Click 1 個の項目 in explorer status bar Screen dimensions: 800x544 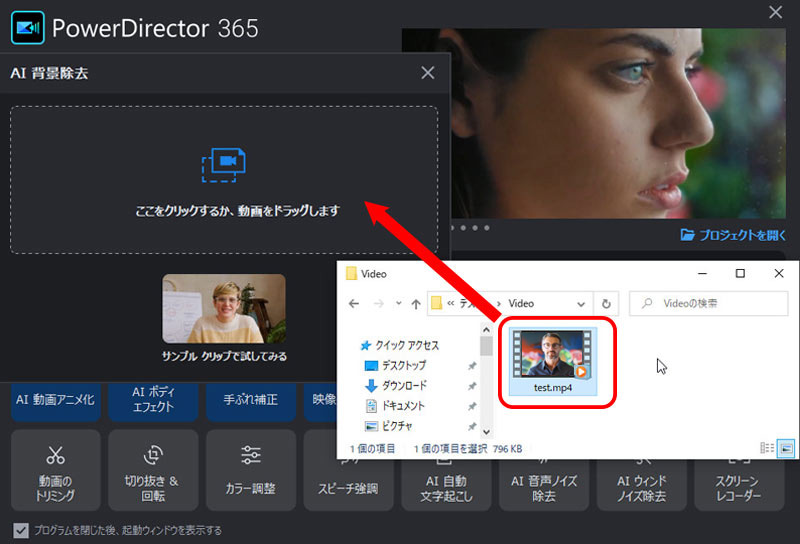372,449
